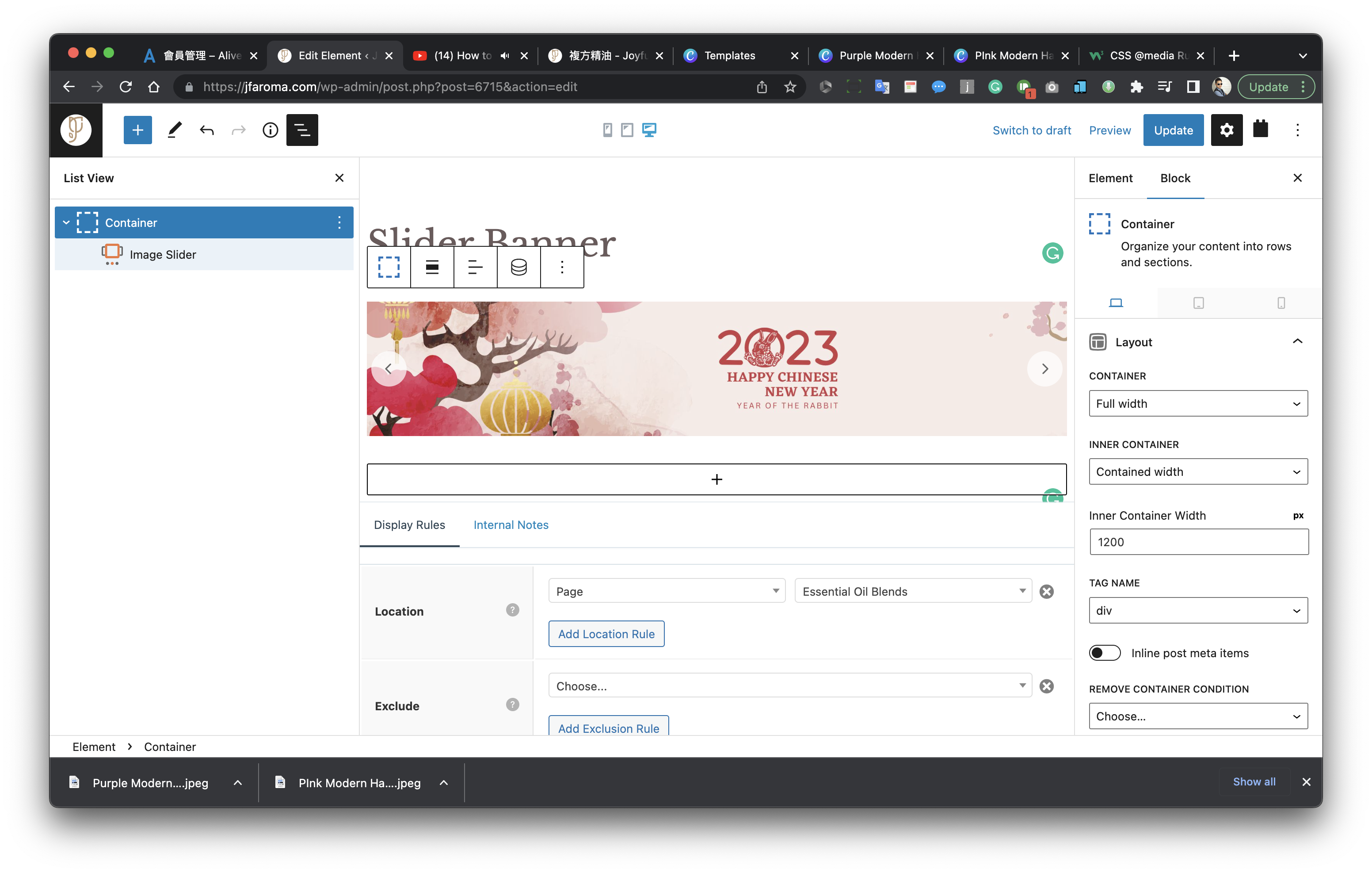Click the Add Location Rule button

[606, 633]
